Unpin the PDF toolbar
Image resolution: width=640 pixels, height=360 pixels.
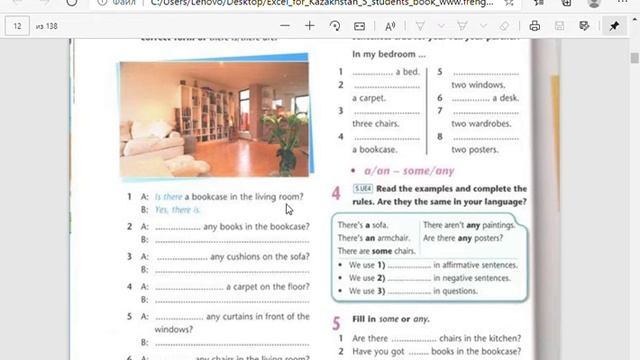pos(614,26)
